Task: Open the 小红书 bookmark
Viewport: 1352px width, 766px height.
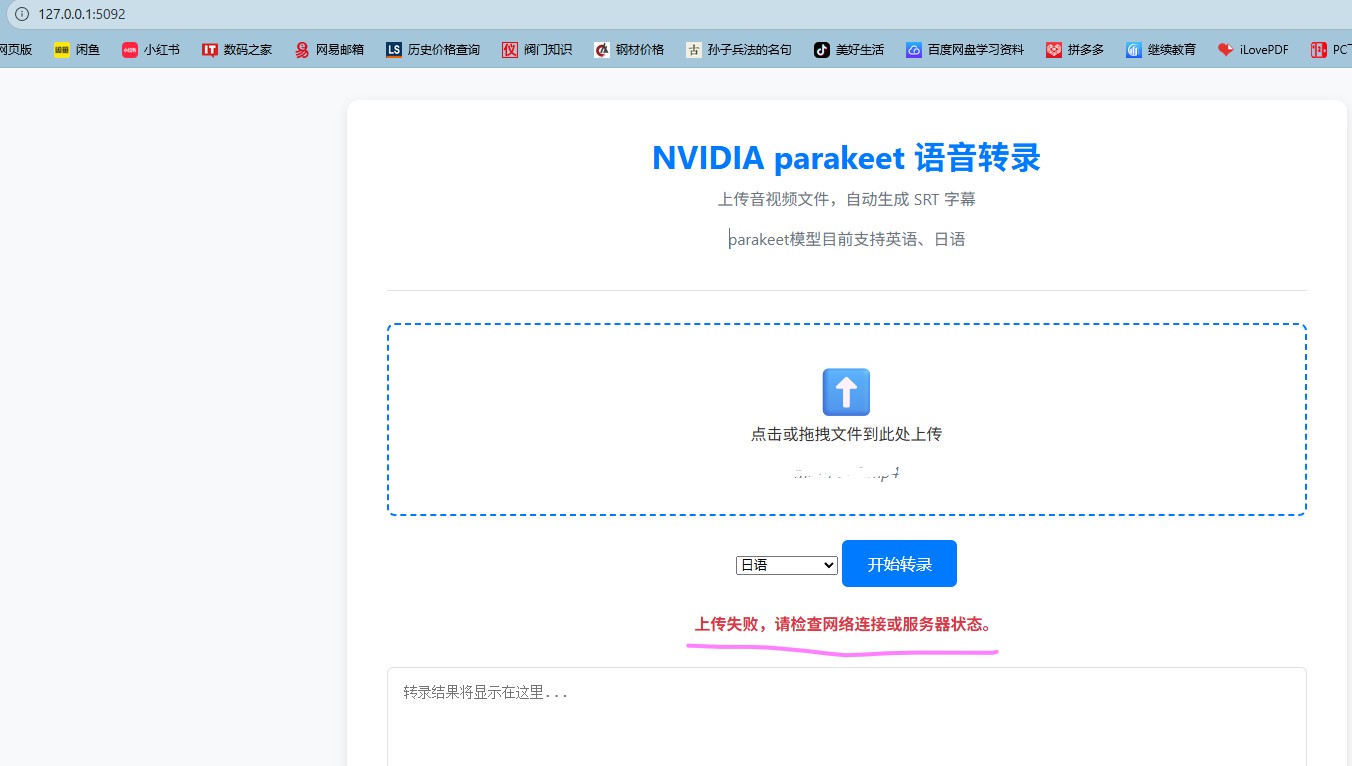Action: pos(151,49)
